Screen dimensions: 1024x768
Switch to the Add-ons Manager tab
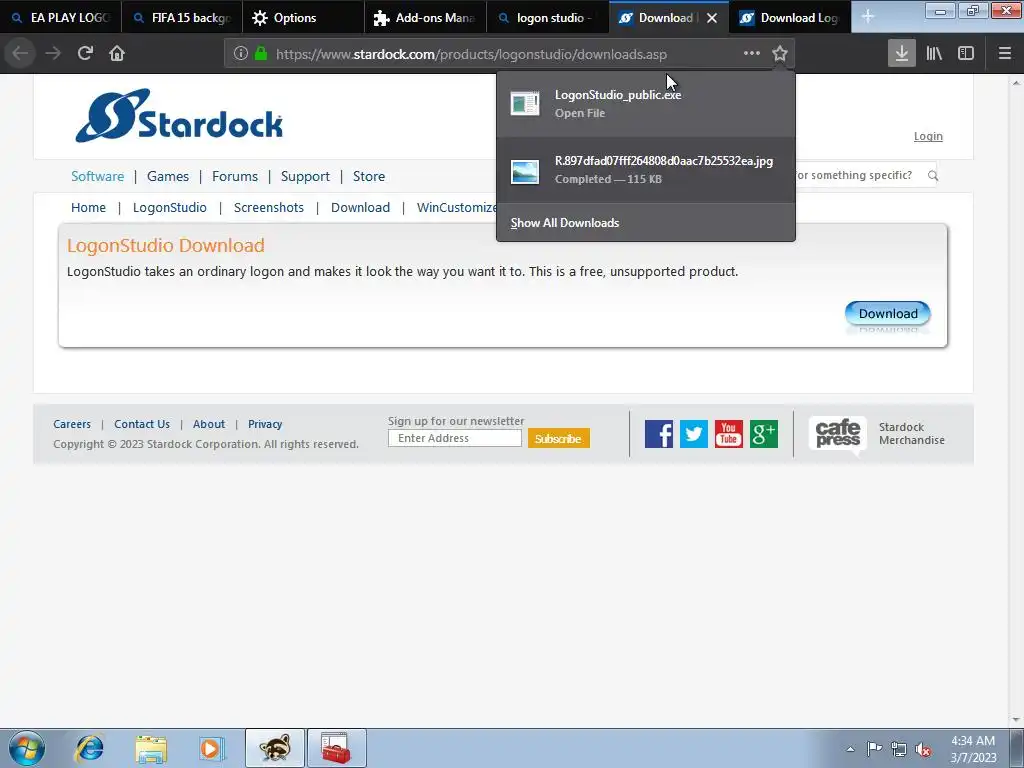(x=425, y=18)
